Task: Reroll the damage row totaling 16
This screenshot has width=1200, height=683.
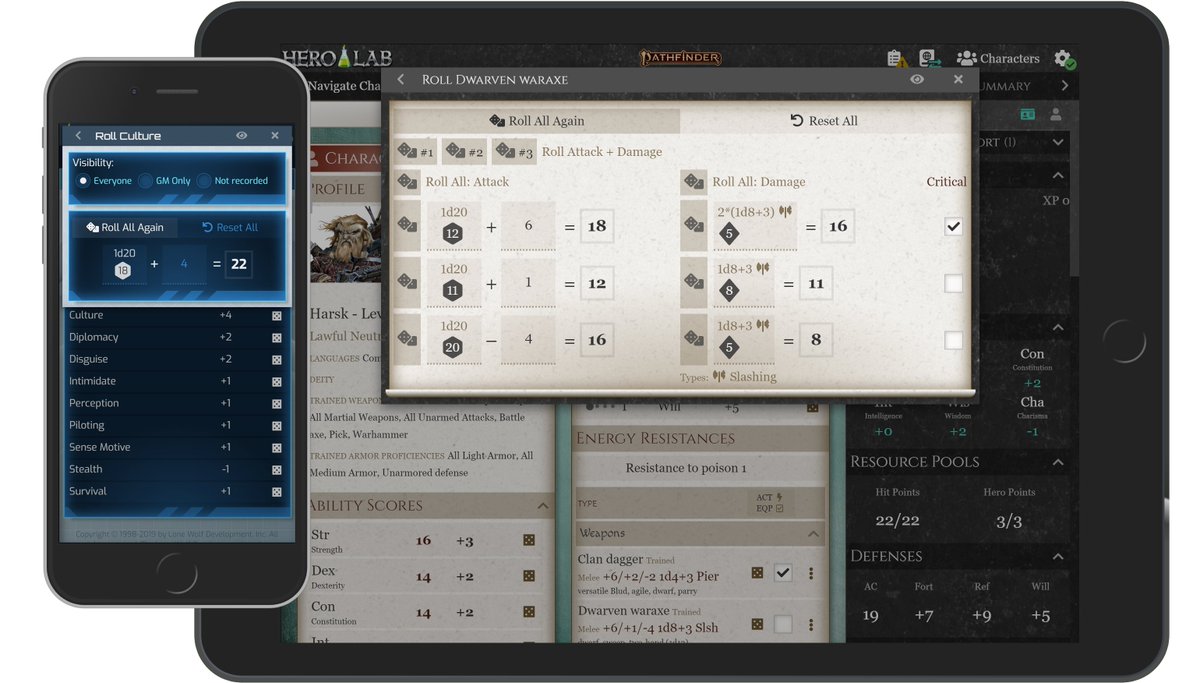Action: (x=693, y=226)
